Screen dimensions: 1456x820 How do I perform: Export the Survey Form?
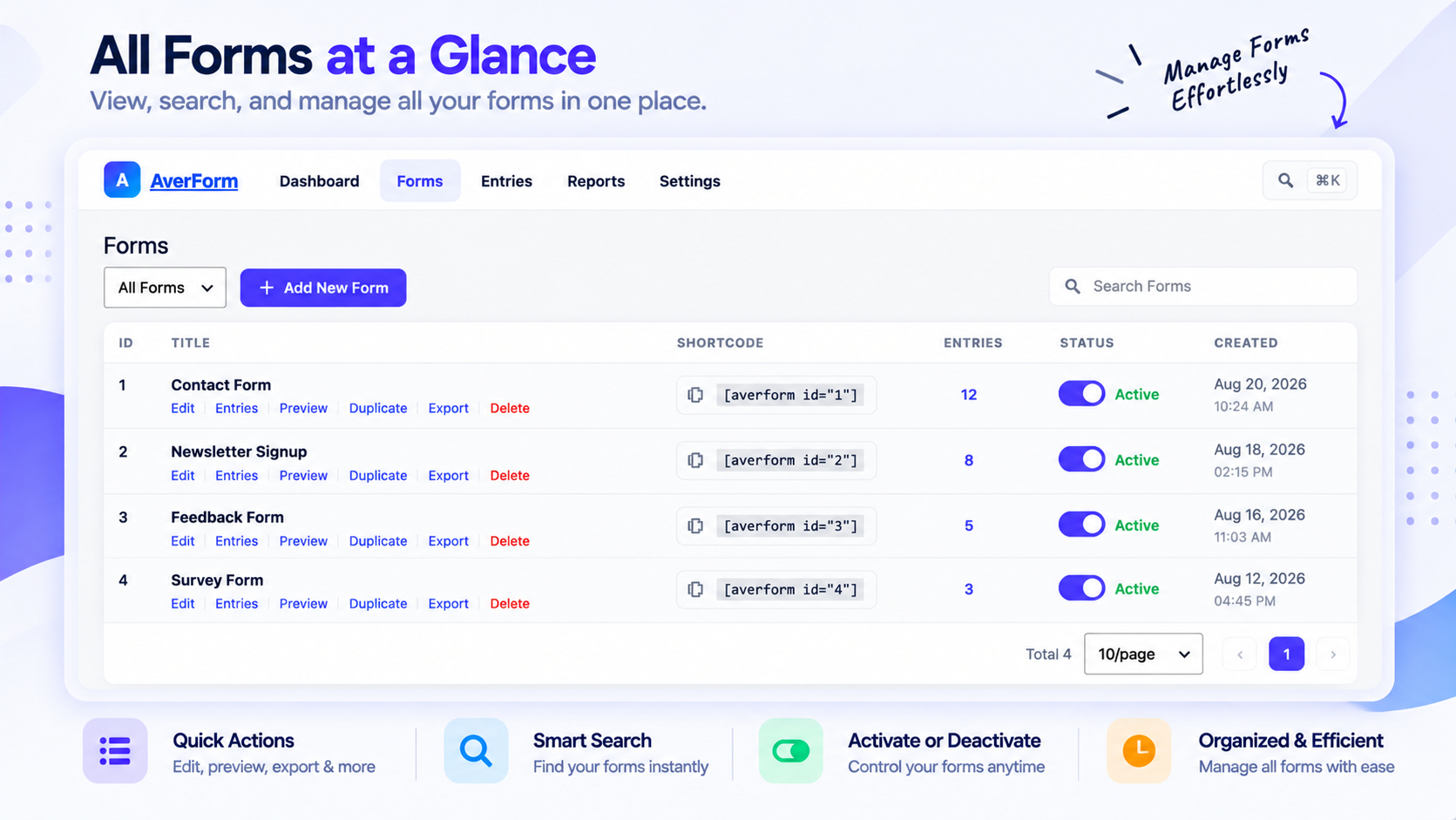[448, 603]
